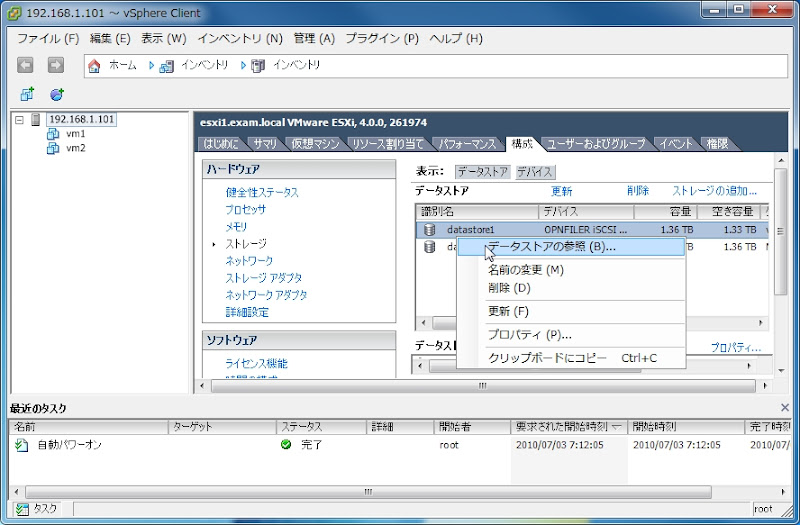The width and height of the screenshot is (800, 525).
Task: Open the ストレージ アダプタ link
Action: 264,278
